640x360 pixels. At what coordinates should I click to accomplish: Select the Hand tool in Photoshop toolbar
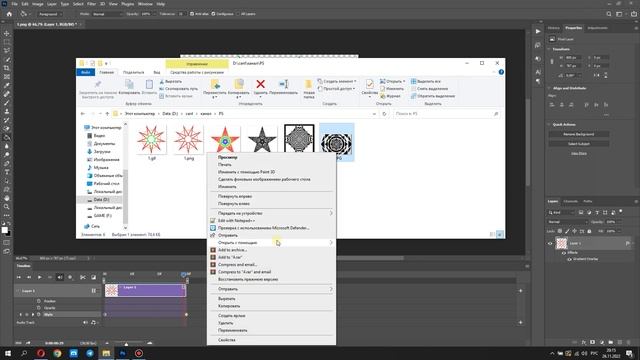7,198
